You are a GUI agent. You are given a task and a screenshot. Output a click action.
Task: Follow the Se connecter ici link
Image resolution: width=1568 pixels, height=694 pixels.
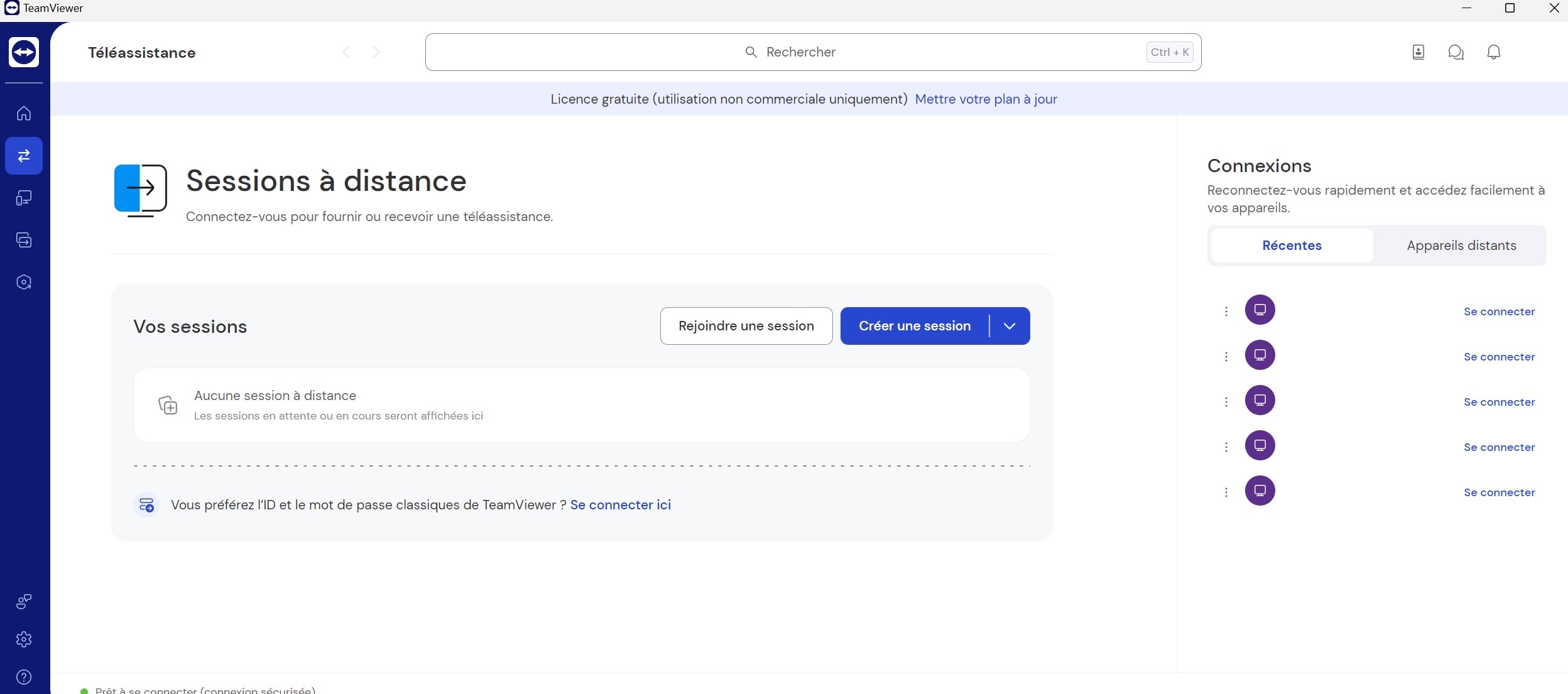[621, 505]
